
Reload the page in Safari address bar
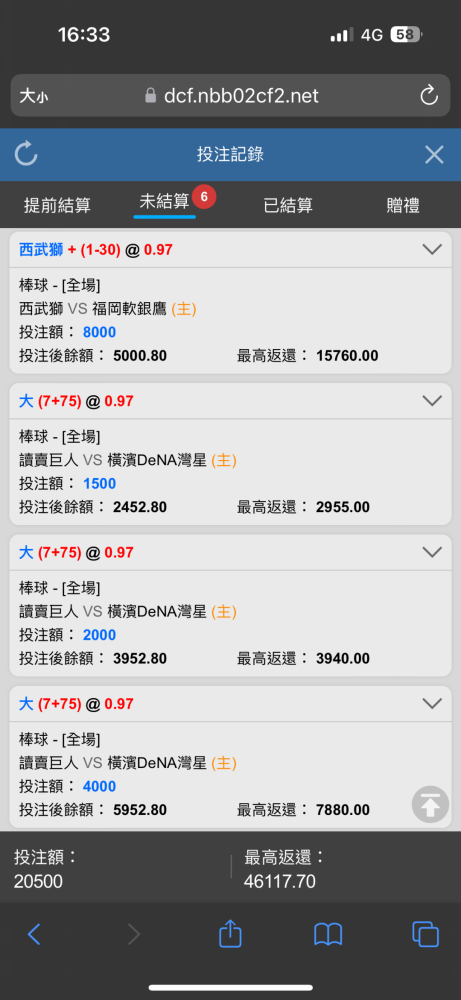click(429, 96)
